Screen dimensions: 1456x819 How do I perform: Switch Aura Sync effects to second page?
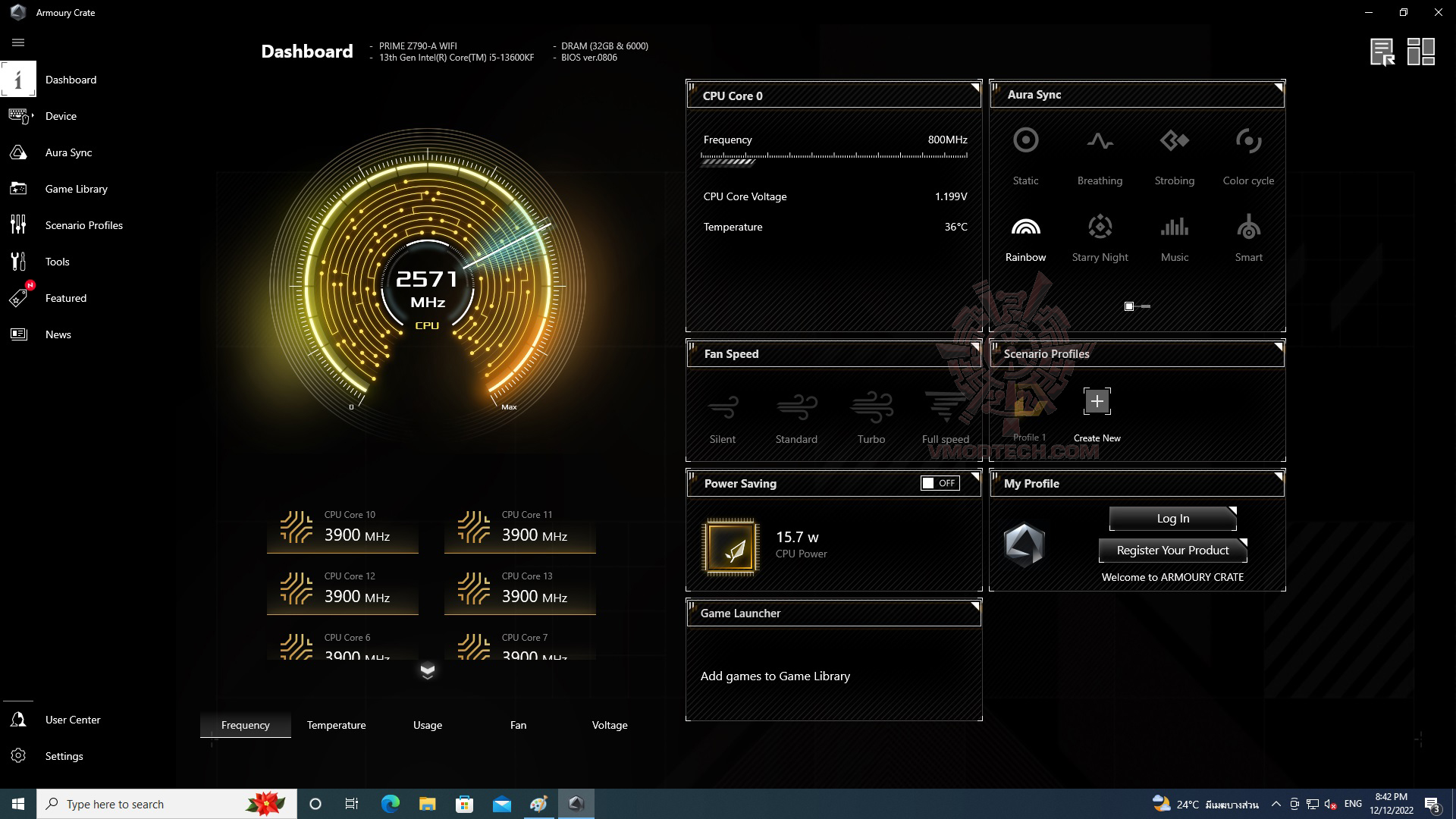point(1146,306)
